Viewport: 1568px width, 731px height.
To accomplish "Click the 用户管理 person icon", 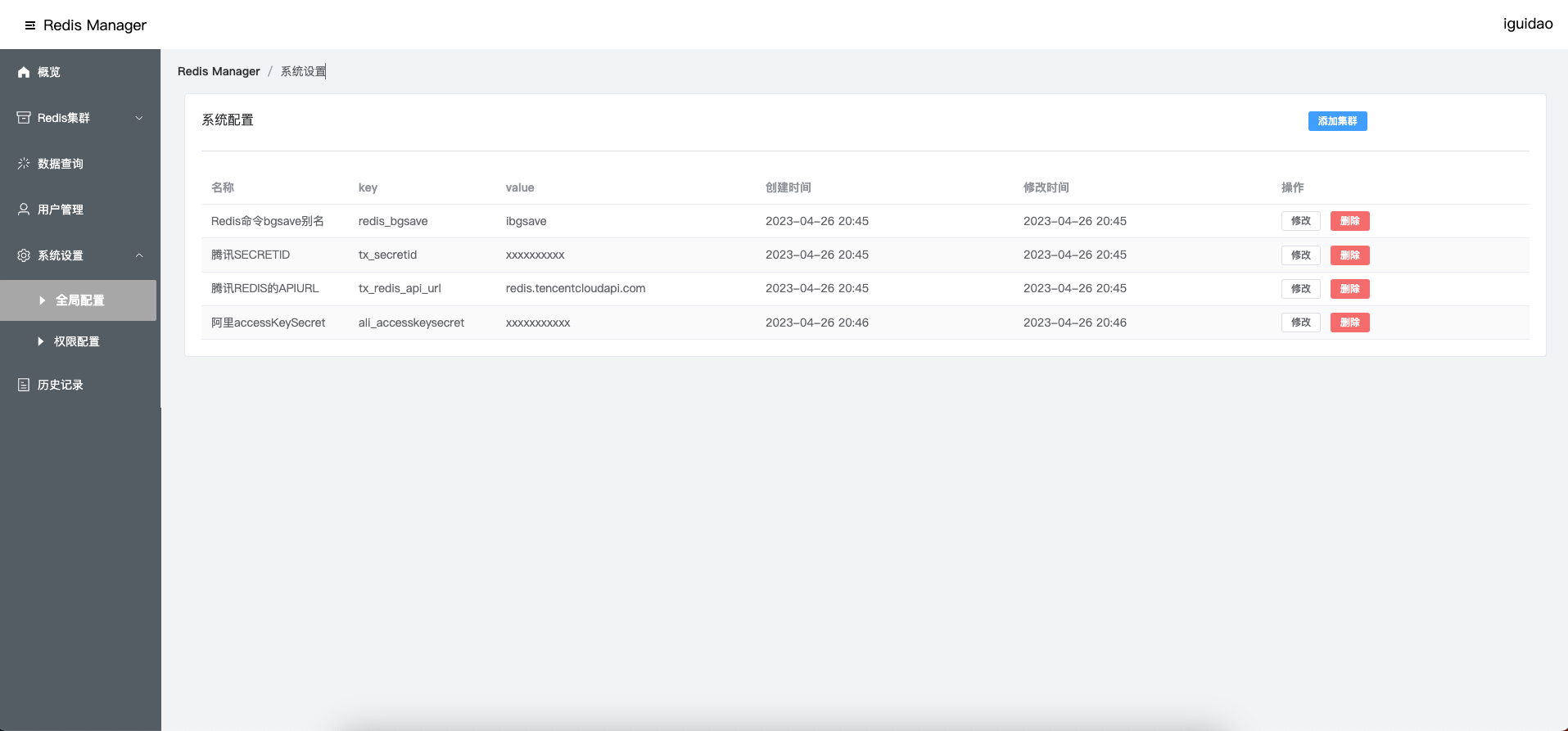I will [24, 210].
